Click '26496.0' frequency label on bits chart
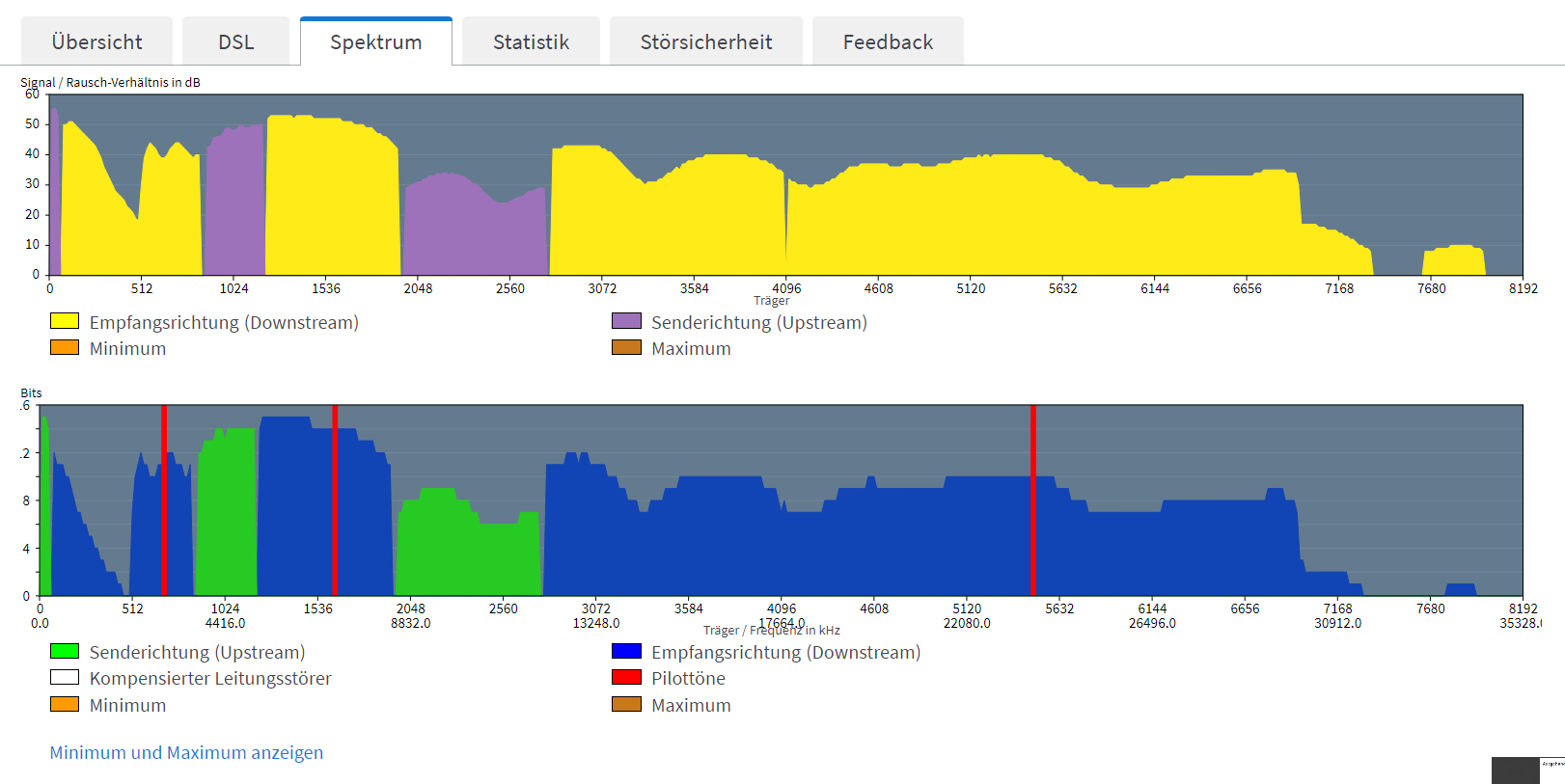Viewport: 1565px width, 784px height. (x=1152, y=623)
